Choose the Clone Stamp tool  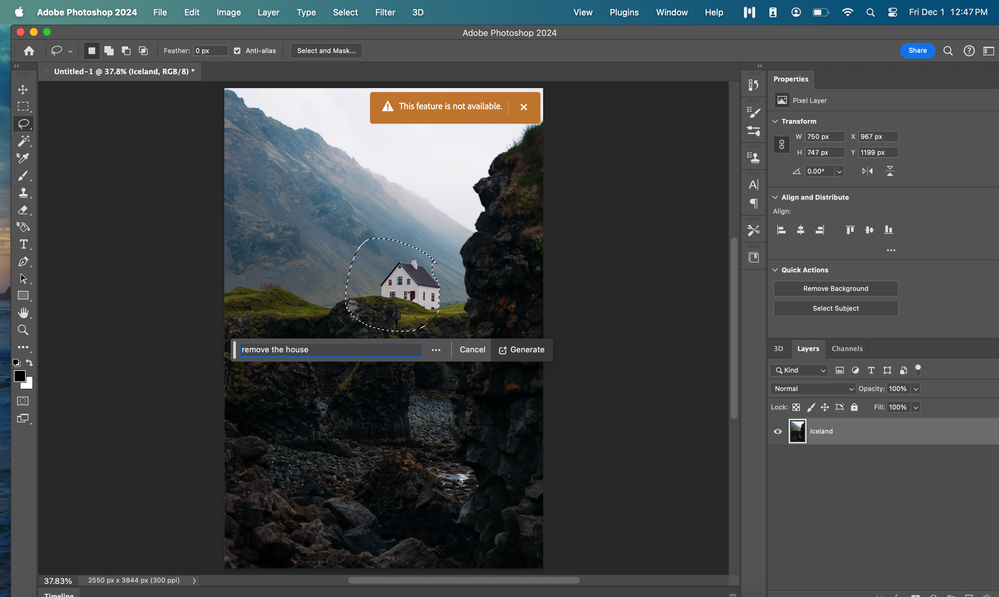tap(23, 193)
